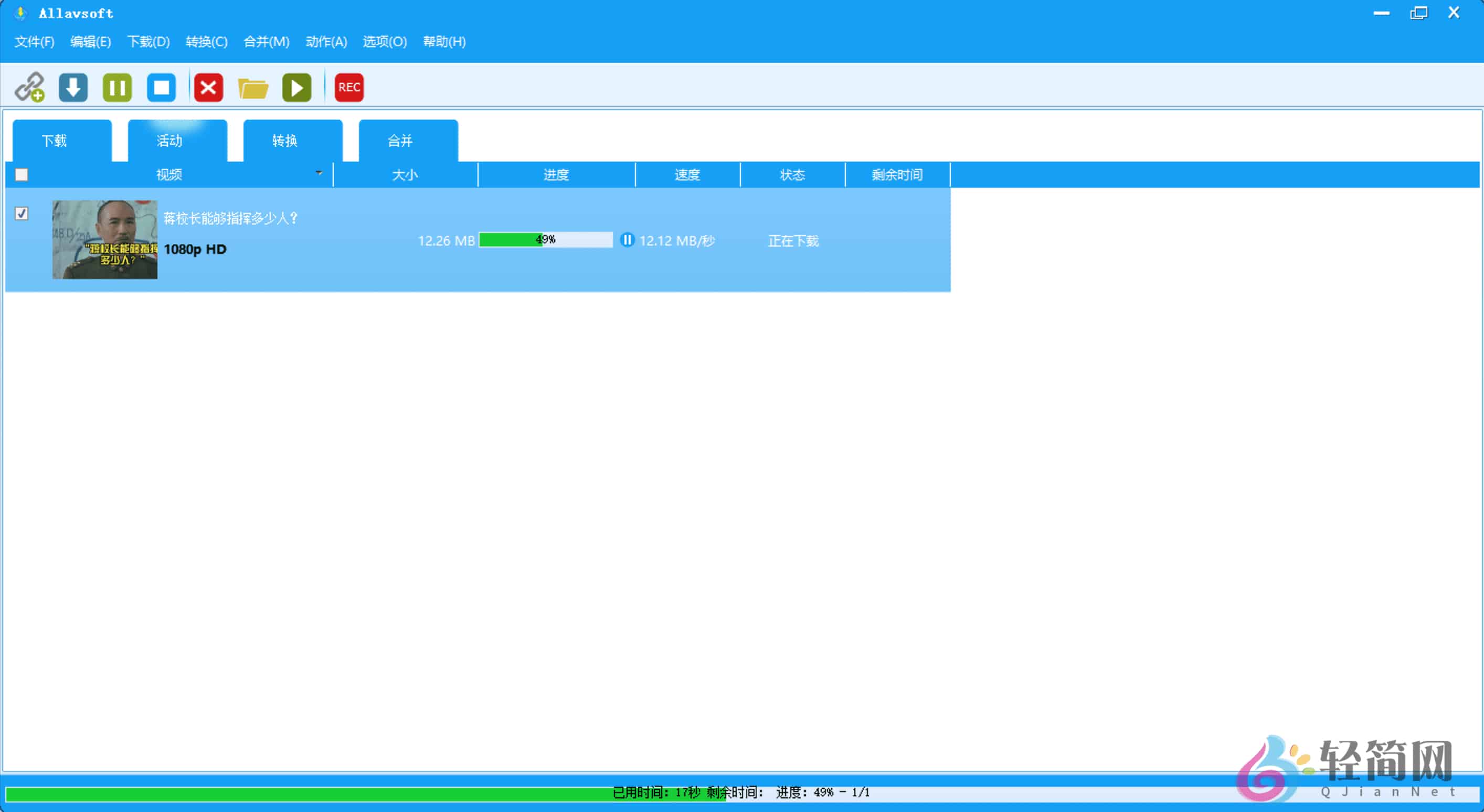Image resolution: width=1484 pixels, height=812 pixels.
Task: Click the 状态 column header
Action: [x=792, y=175]
